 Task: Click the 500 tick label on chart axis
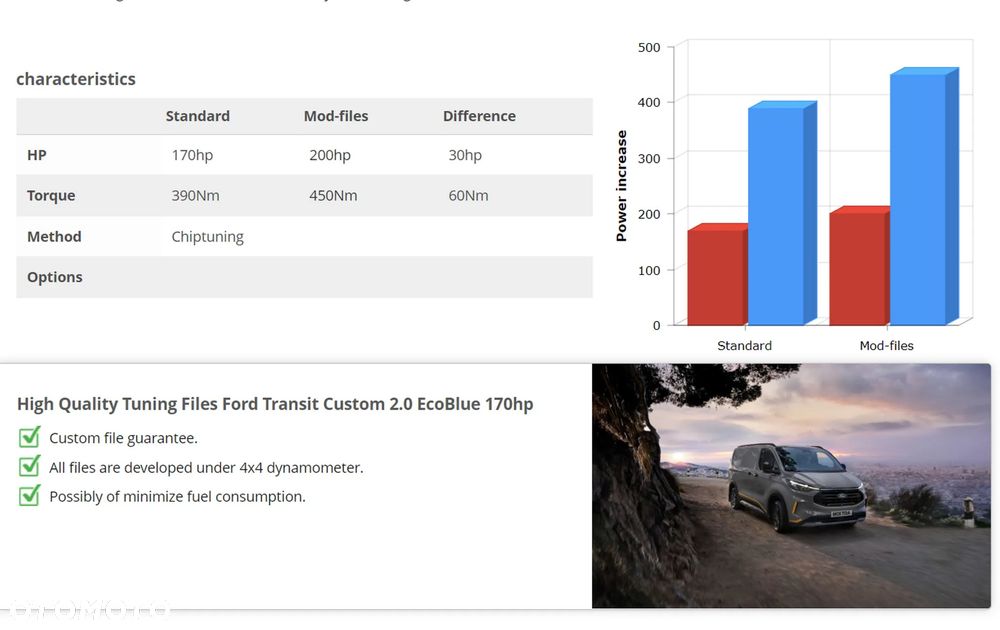click(649, 48)
